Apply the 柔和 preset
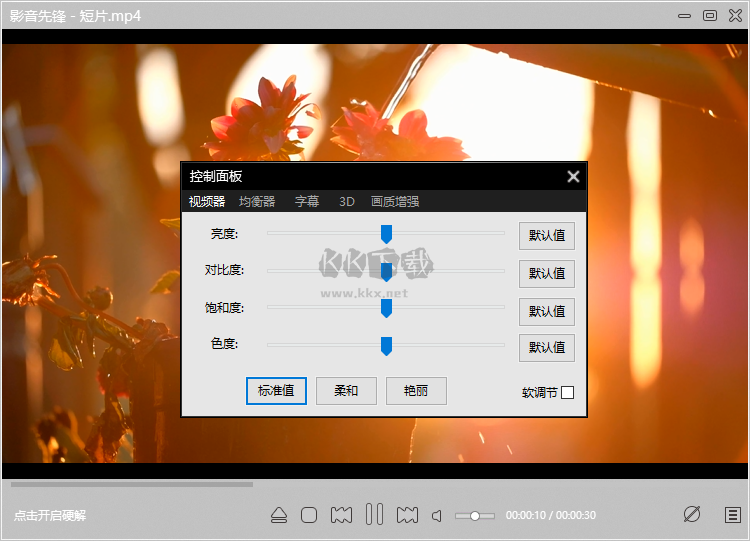The height and width of the screenshot is (541, 750). pos(346,391)
